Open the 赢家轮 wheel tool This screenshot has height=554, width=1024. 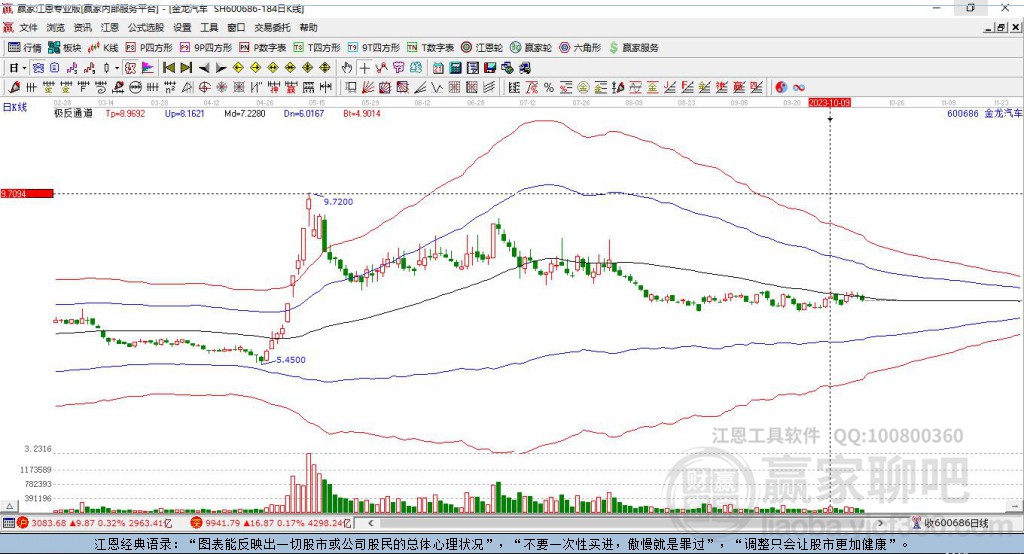pos(531,48)
